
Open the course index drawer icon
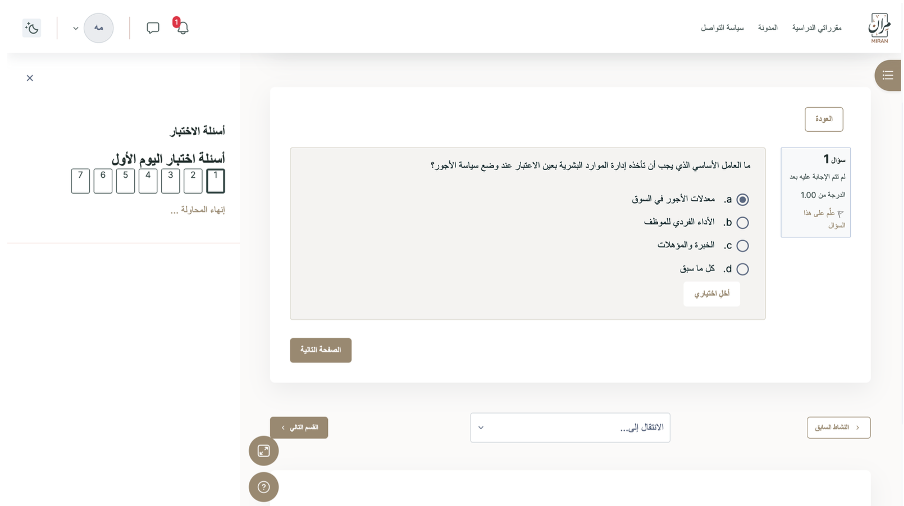pyautogui.click(x=888, y=75)
